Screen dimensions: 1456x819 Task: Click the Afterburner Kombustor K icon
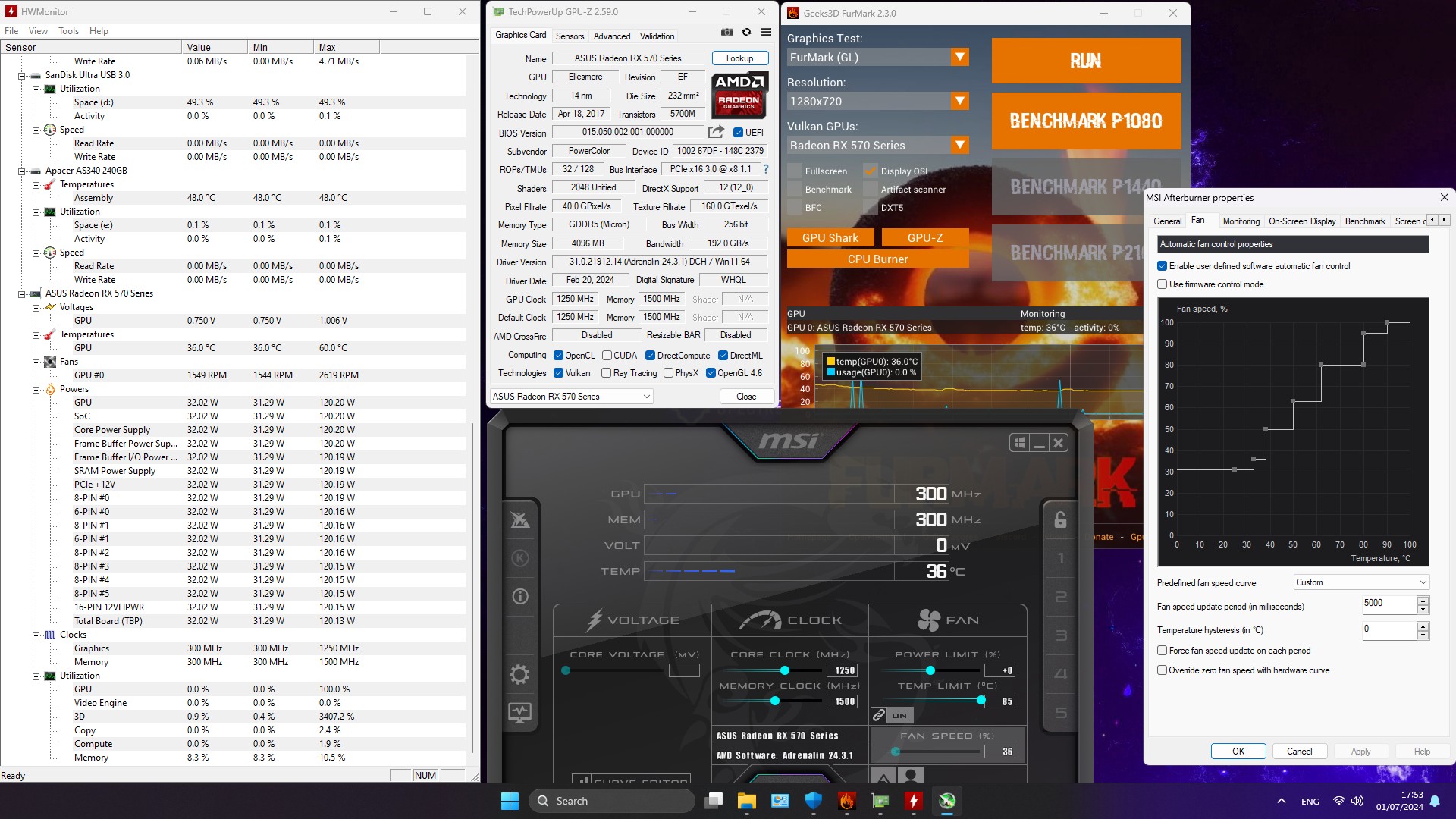click(520, 558)
